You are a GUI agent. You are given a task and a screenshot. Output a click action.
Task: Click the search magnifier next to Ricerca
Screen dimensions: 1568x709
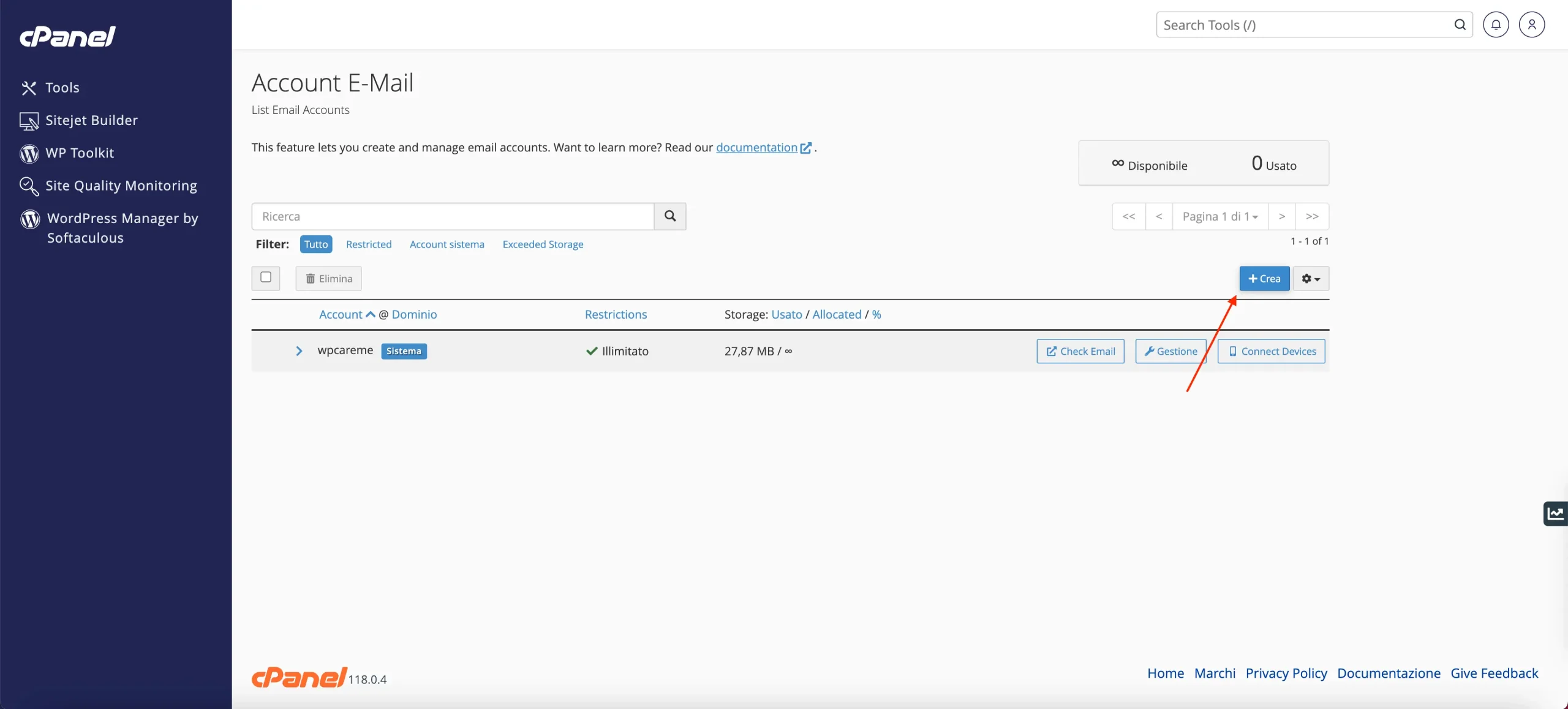tap(670, 216)
